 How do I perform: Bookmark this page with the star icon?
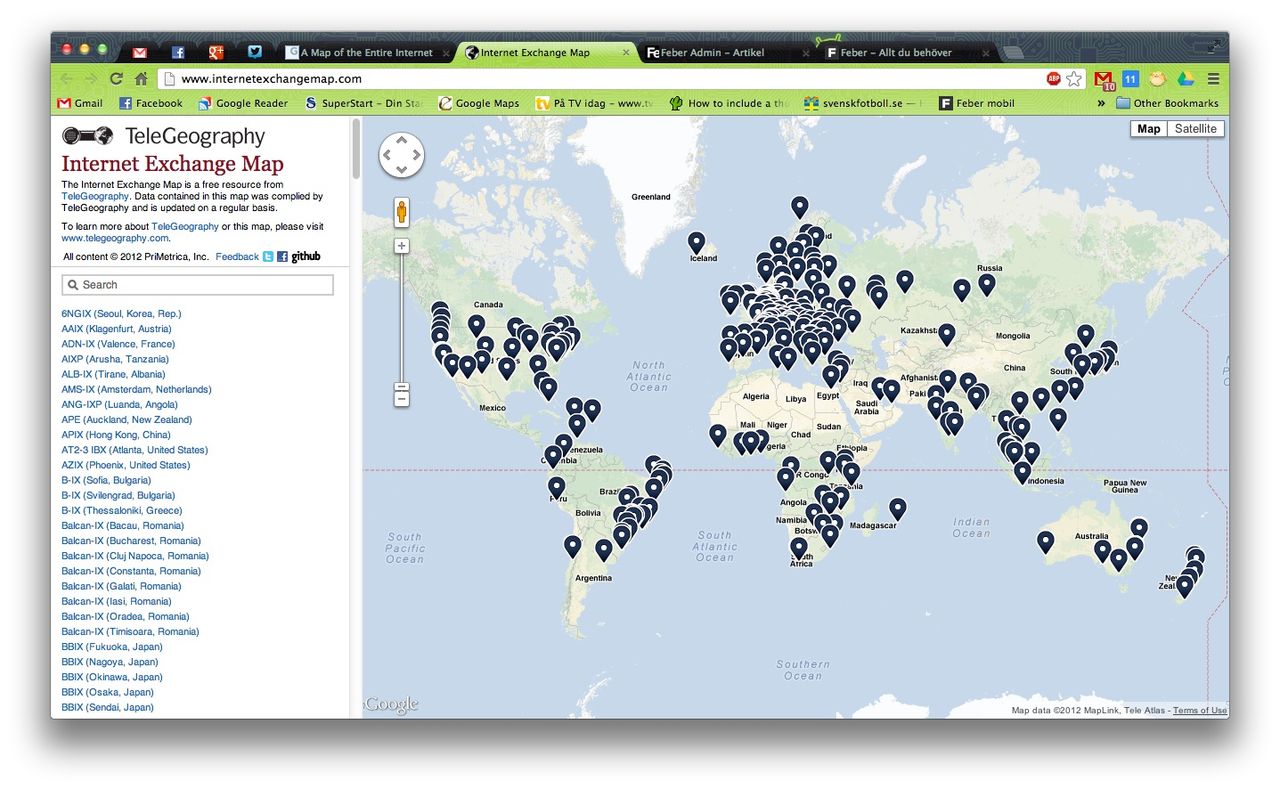point(1074,79)
